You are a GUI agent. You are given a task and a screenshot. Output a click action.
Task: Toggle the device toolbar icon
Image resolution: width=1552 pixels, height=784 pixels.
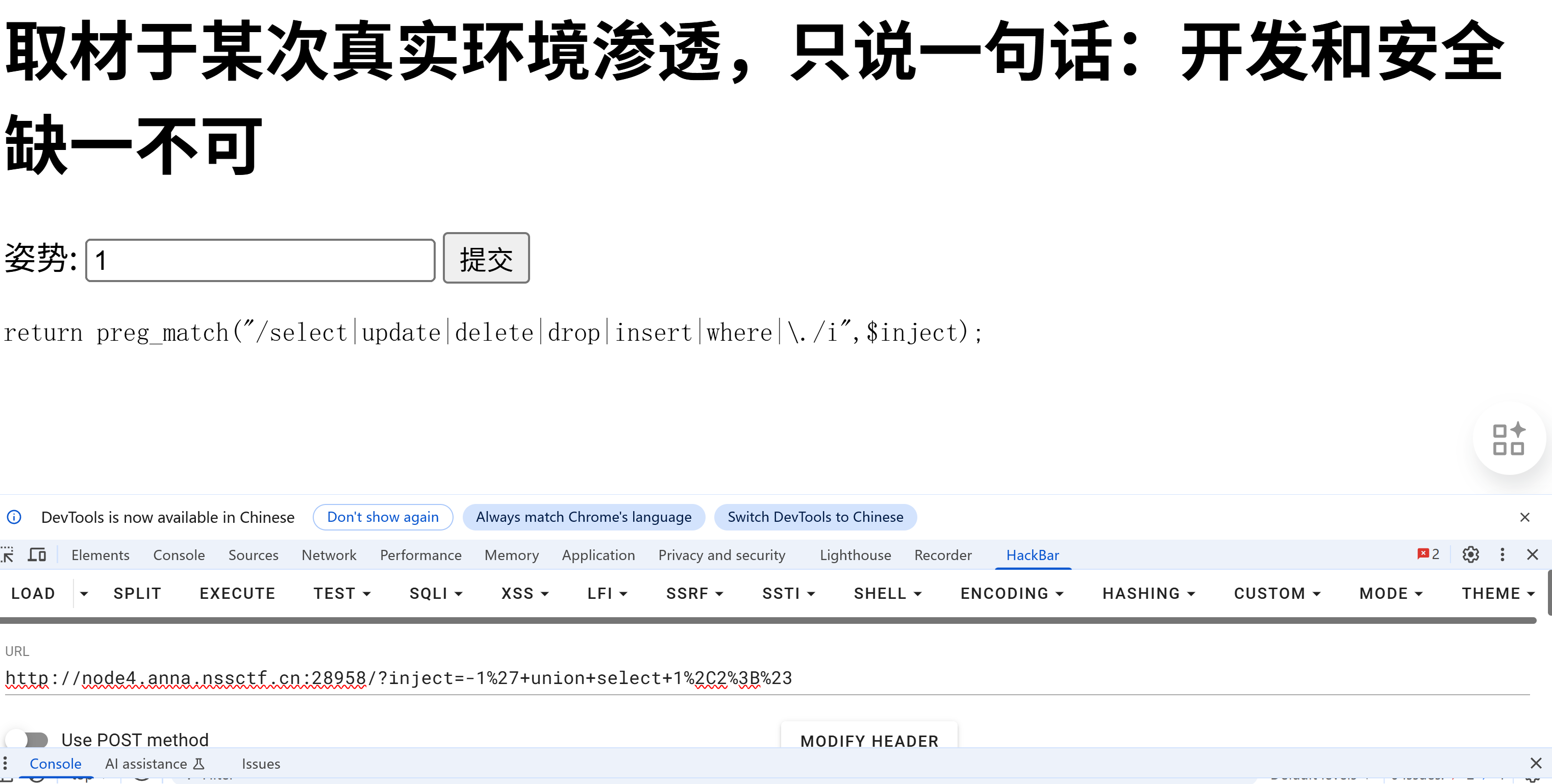point(37,554)
